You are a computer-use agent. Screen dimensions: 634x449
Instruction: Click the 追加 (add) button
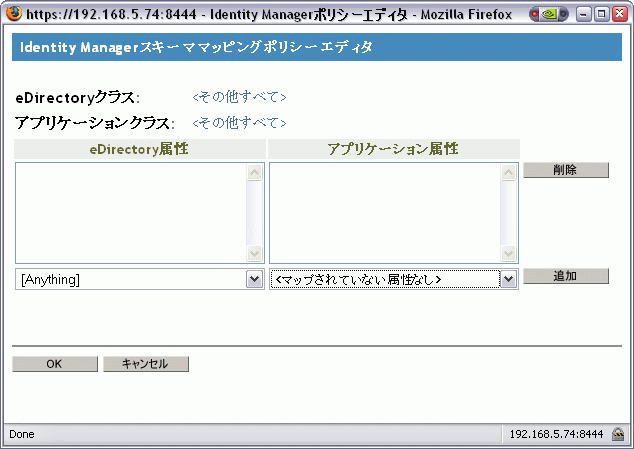click(x=566, y=276)
